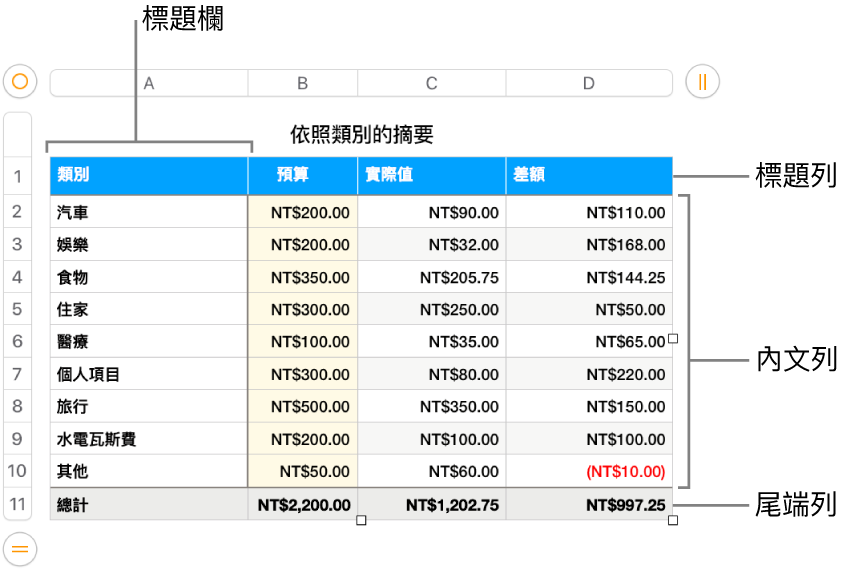Click the NT$2,200.00 total budget cell
The width and height of the screenshot is (852, 571).
(x=302, y=505)
